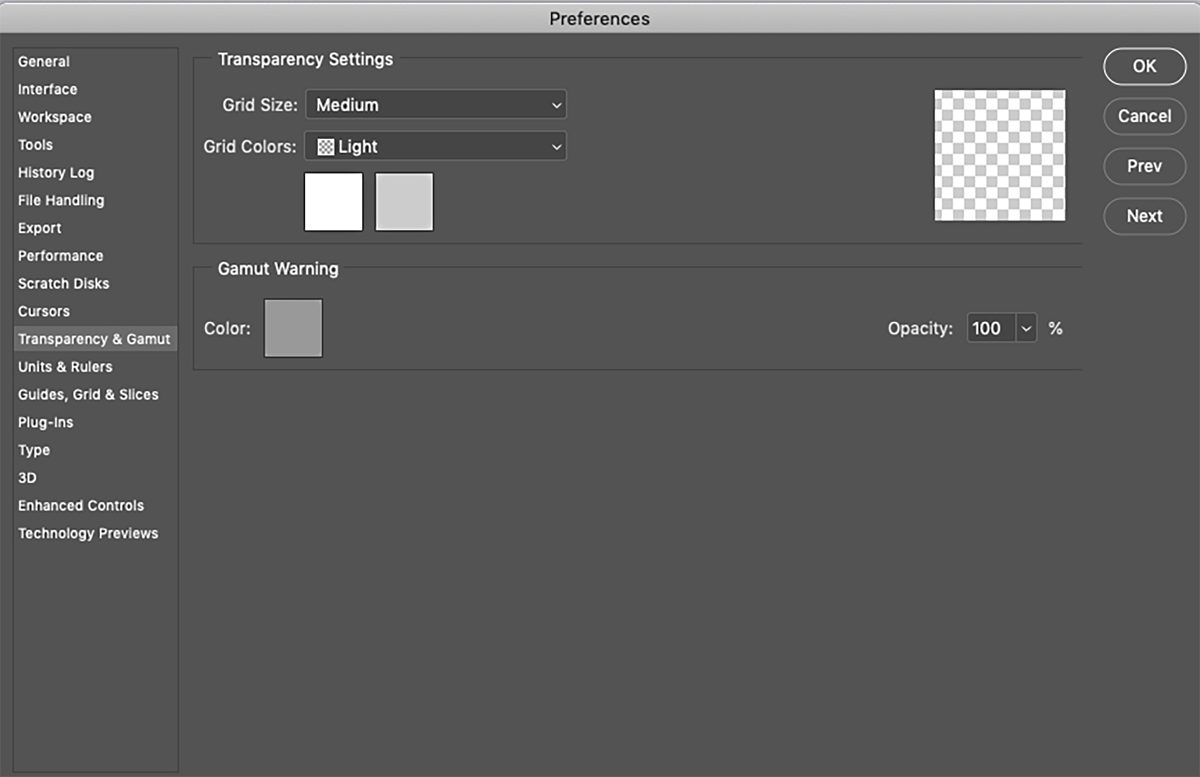Viewport: 1200px width, 777px height.
Task: Switch to Cursors preferences
Action: point(43,311)
